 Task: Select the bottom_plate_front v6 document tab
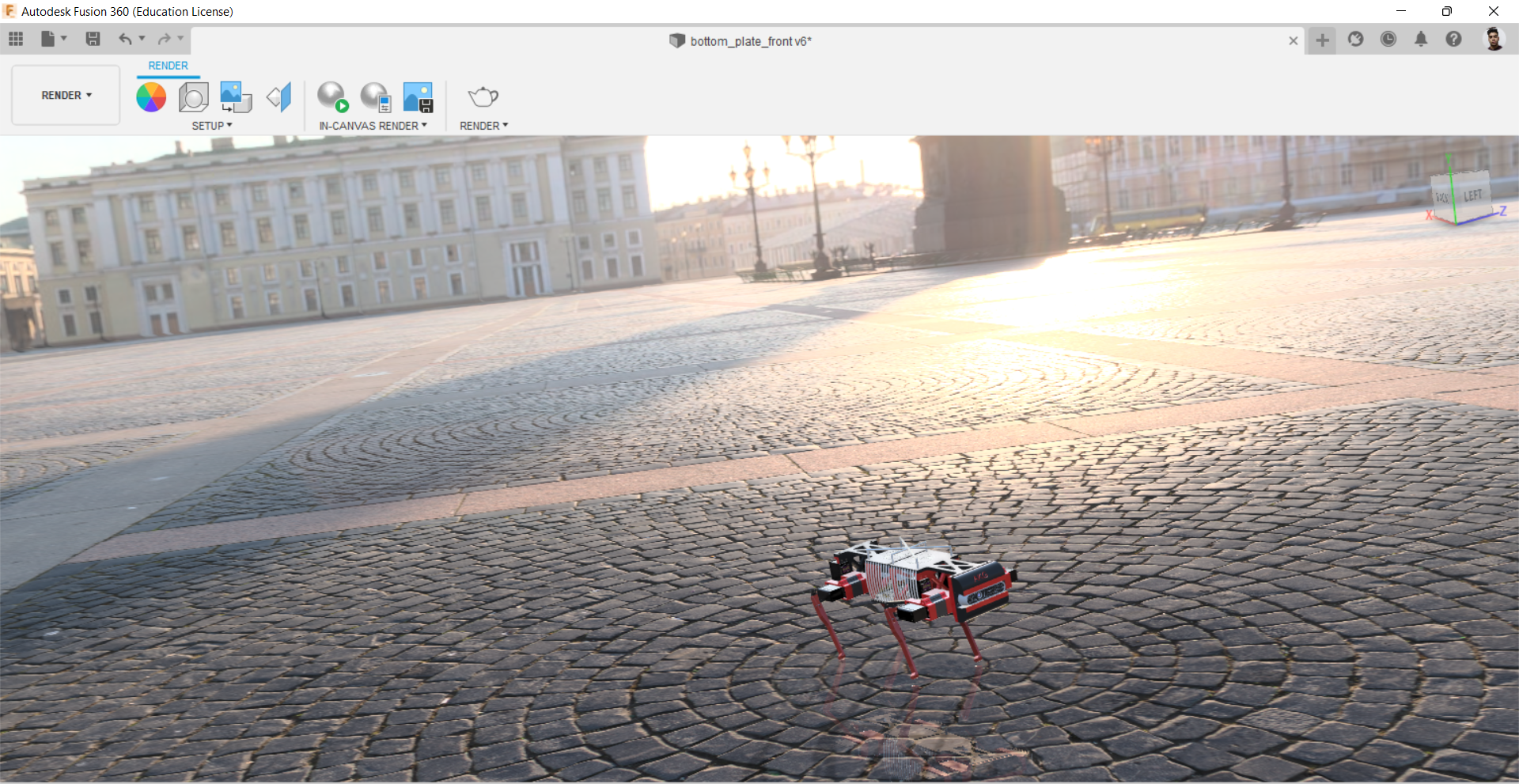tap(740, 41)
